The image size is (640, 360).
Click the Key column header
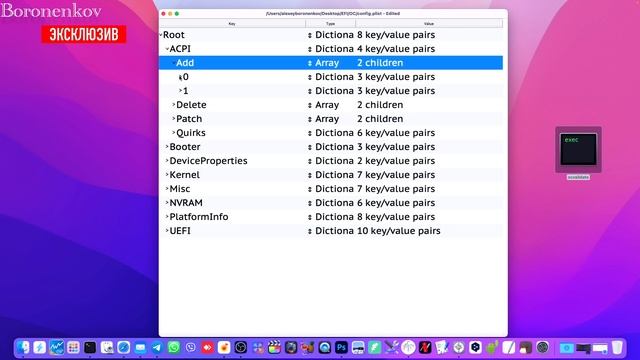coord(232,24)
